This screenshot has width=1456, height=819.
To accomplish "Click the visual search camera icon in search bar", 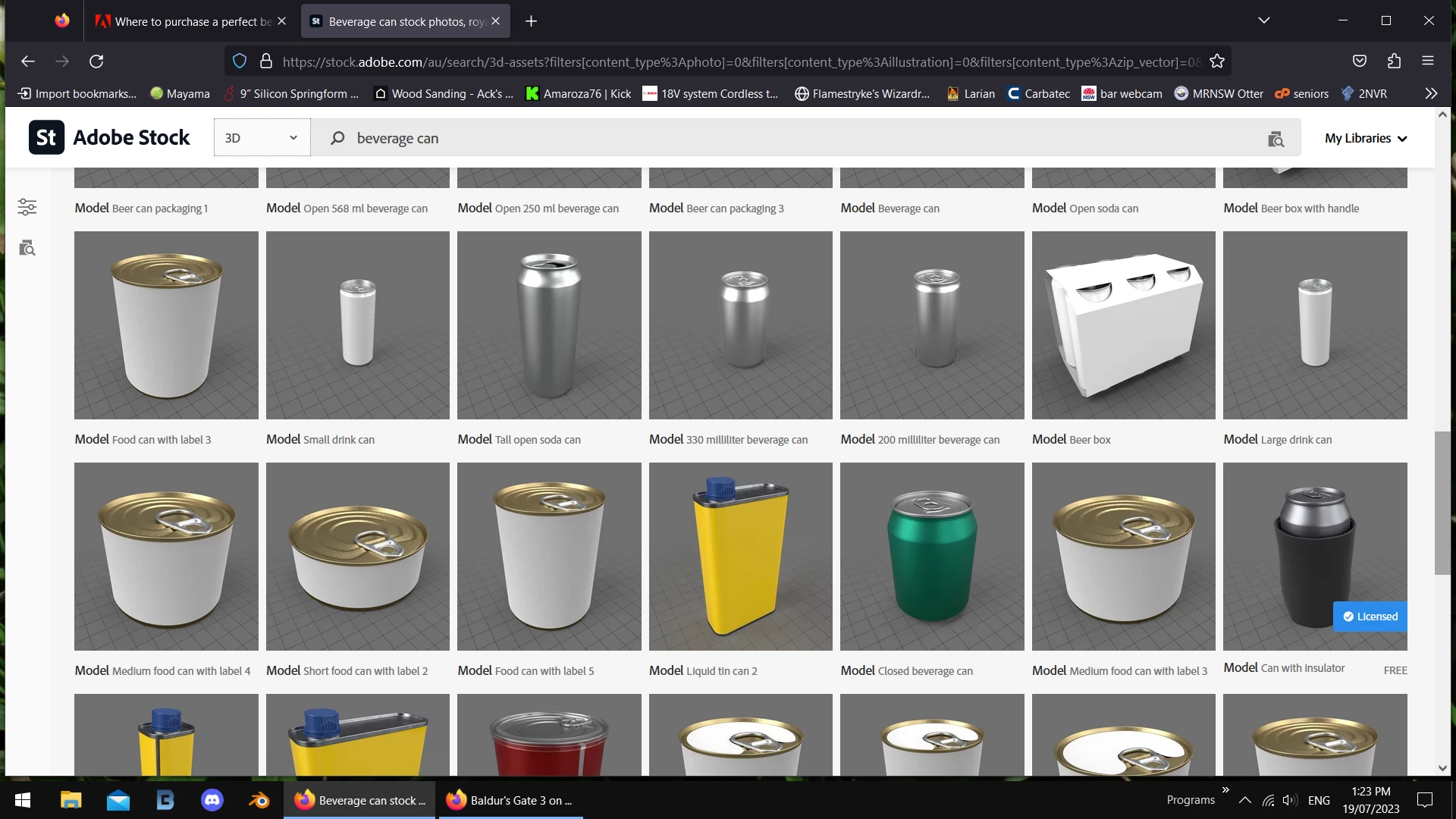I will point(1276,139).
